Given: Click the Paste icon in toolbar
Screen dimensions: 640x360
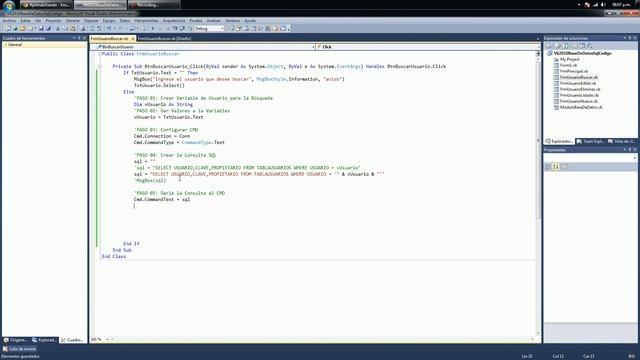Looking at the screenshot, I should pyautogui.click(x=73, y=29).
